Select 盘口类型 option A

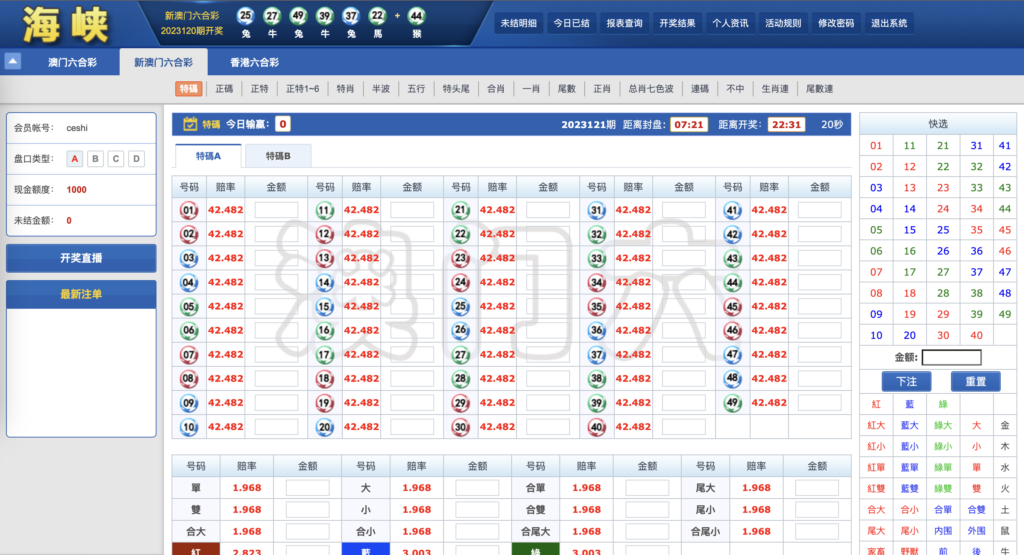pos(75,159)
